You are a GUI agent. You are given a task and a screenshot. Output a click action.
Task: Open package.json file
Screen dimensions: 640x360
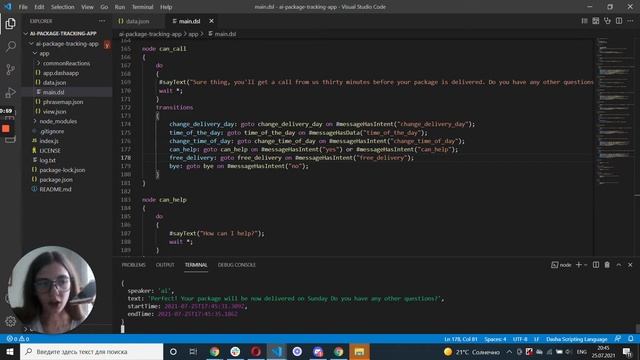tap(56, 180)
